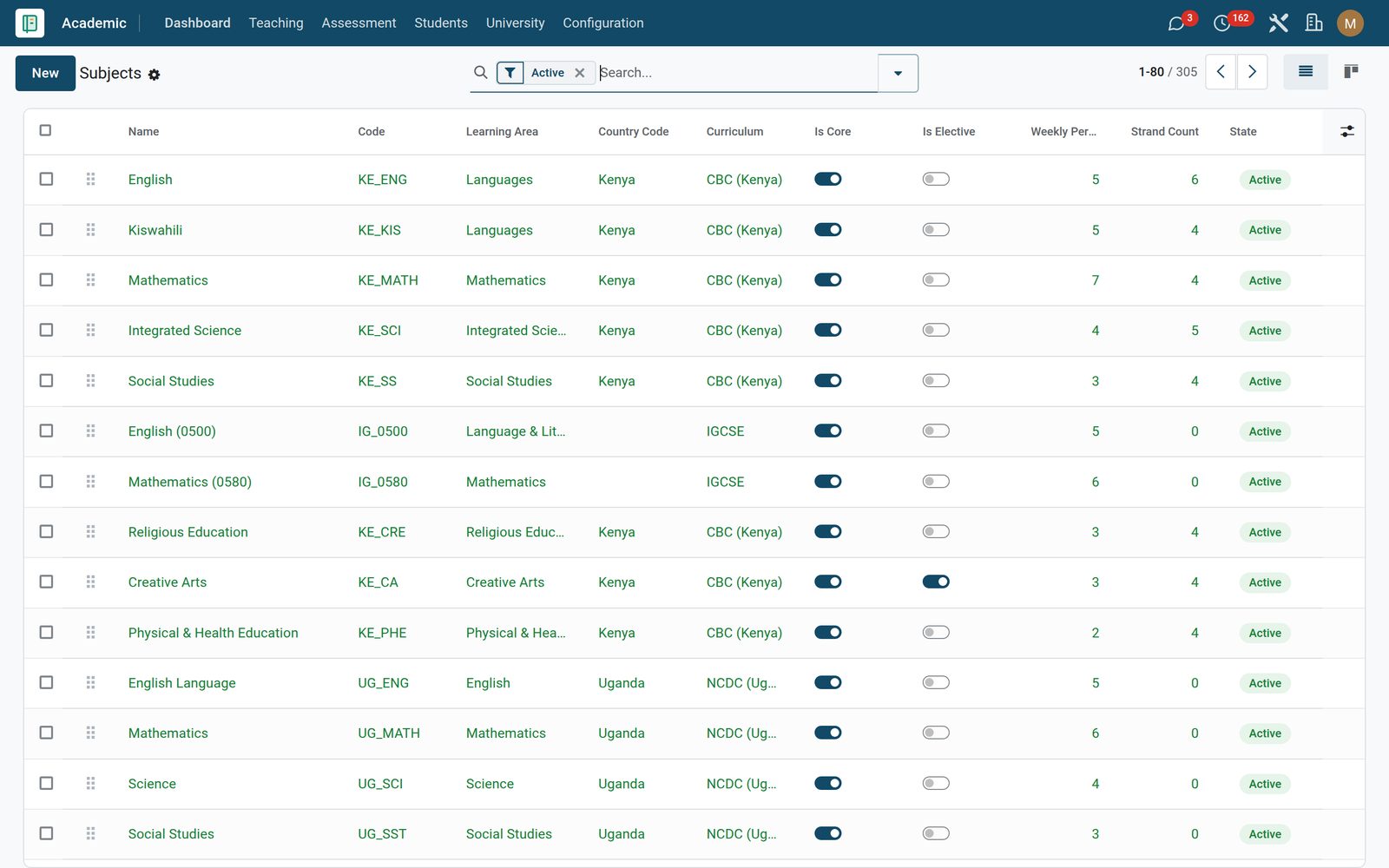Open the Academic app home icon

pyautogui.click(x=30, y=23)
